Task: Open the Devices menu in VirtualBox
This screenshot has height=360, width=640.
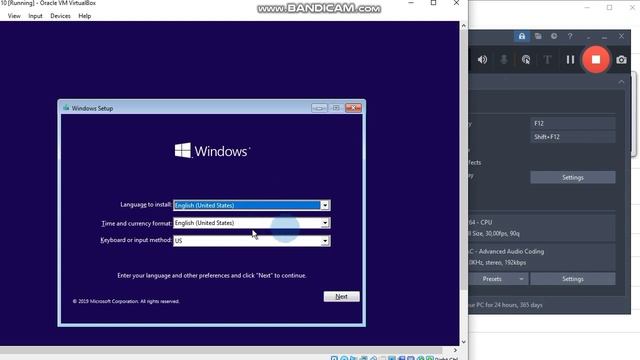Action: (60, 16)
